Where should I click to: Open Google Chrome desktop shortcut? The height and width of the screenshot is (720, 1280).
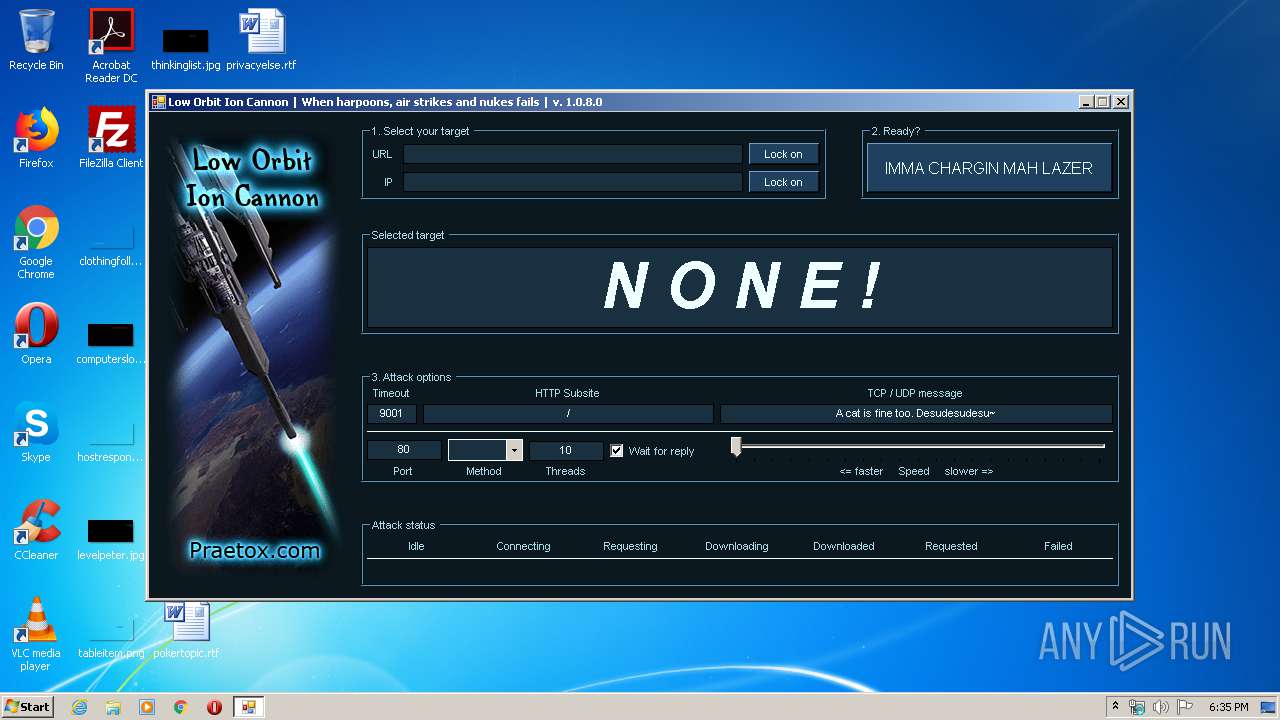pyautogui.click(x=36, y=242)
